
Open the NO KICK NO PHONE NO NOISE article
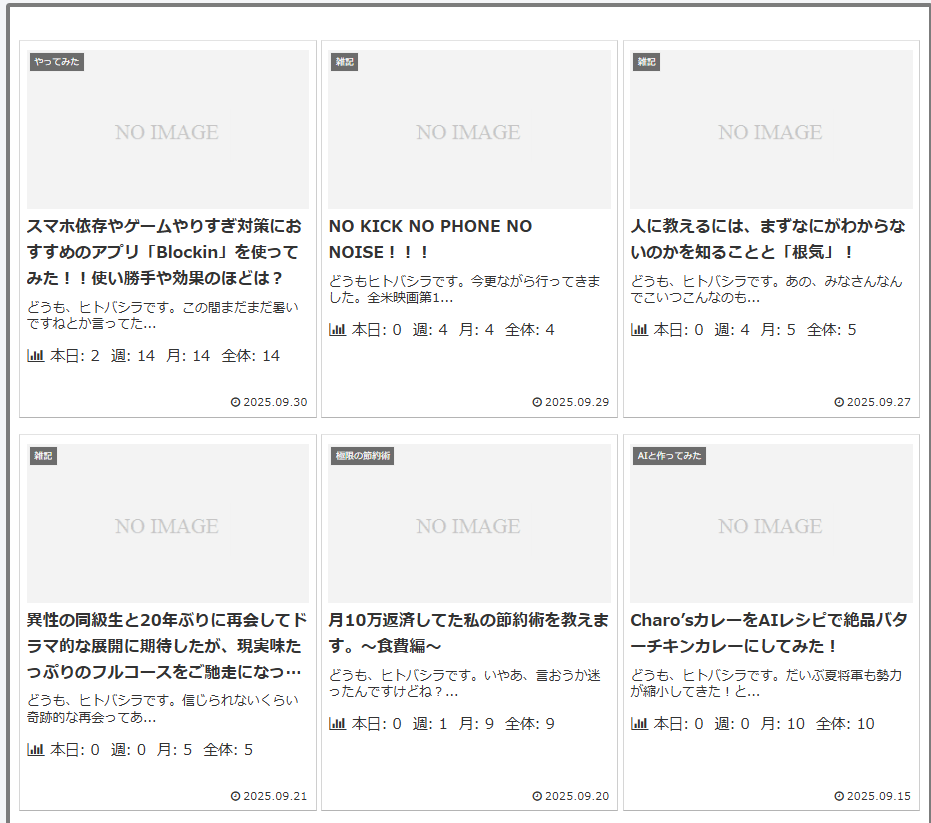tap(430, 239)
